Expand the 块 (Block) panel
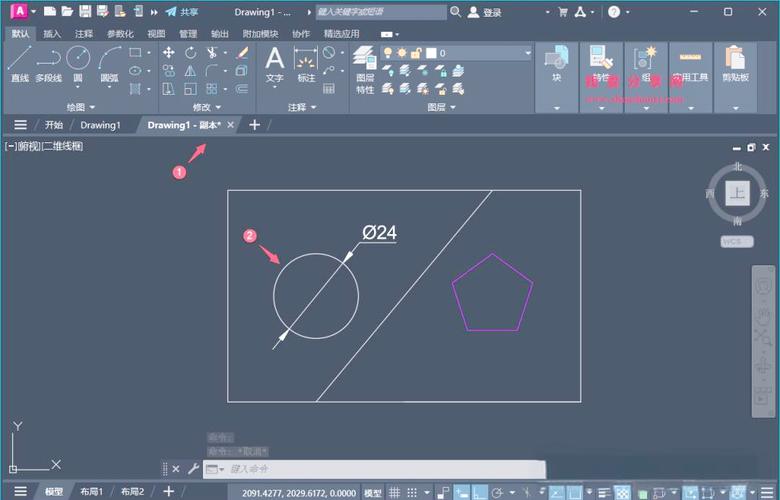Screen dimensions: 780x500 tap(557, 107)
